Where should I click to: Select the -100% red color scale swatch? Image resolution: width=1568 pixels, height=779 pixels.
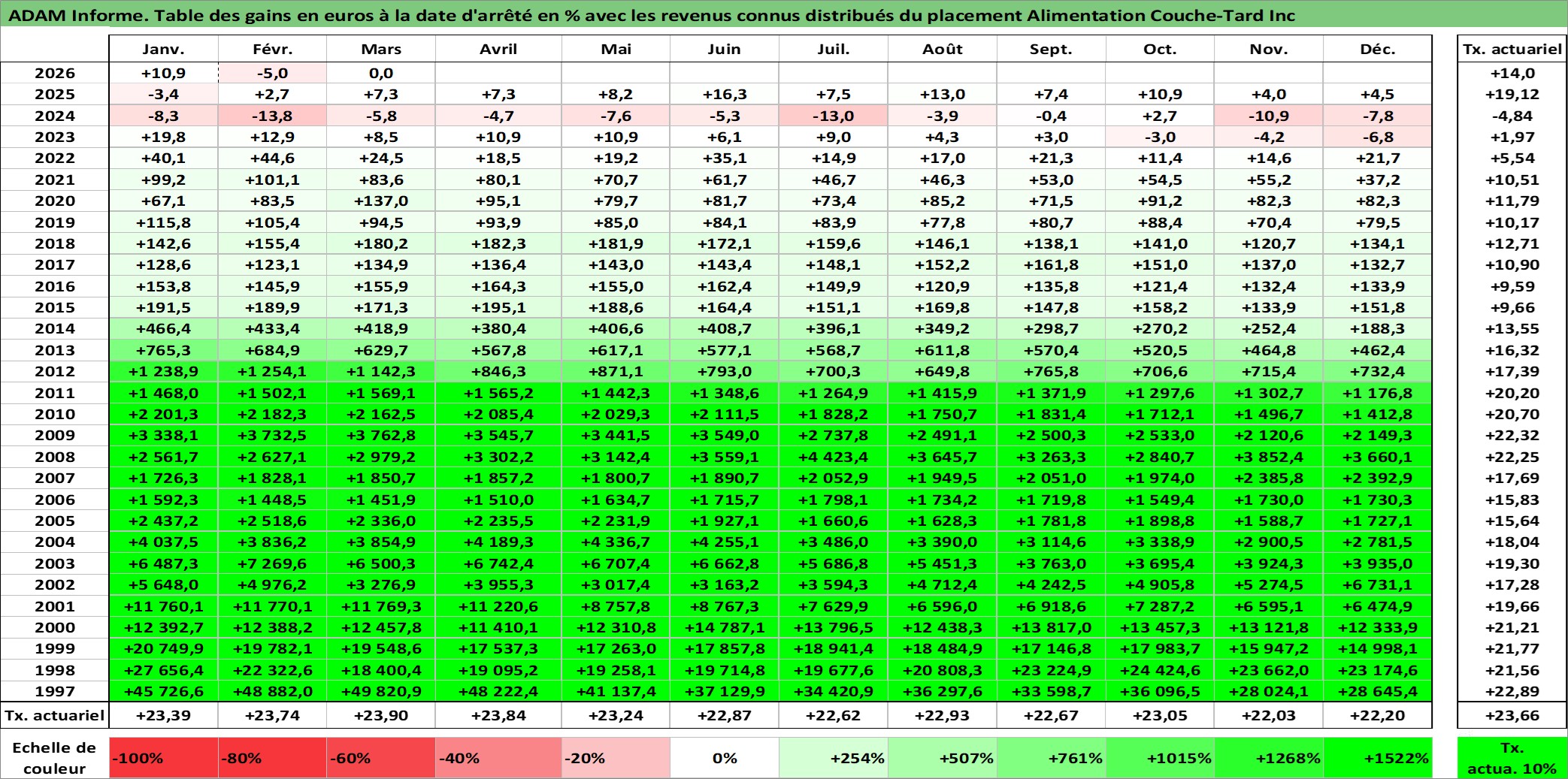[x=164, y=758]
